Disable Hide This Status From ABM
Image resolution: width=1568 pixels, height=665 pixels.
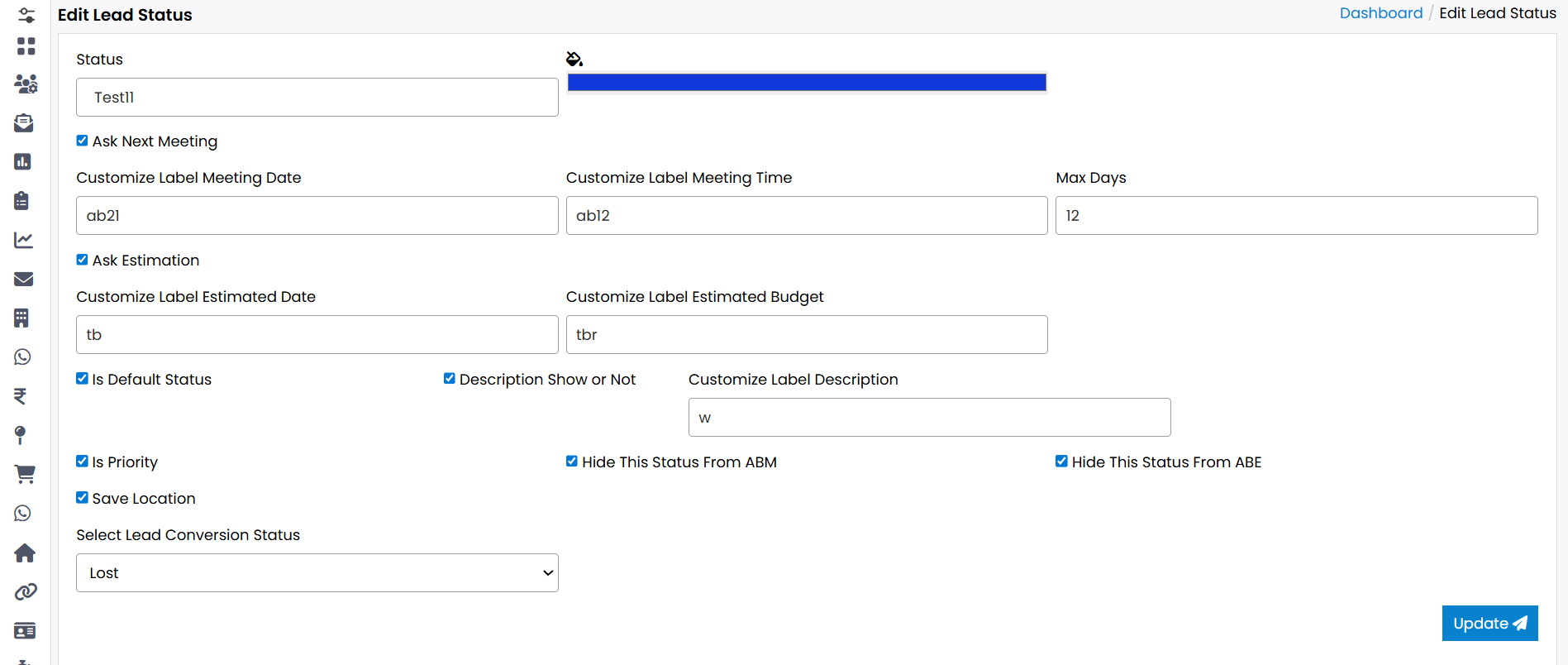[571, 462]
